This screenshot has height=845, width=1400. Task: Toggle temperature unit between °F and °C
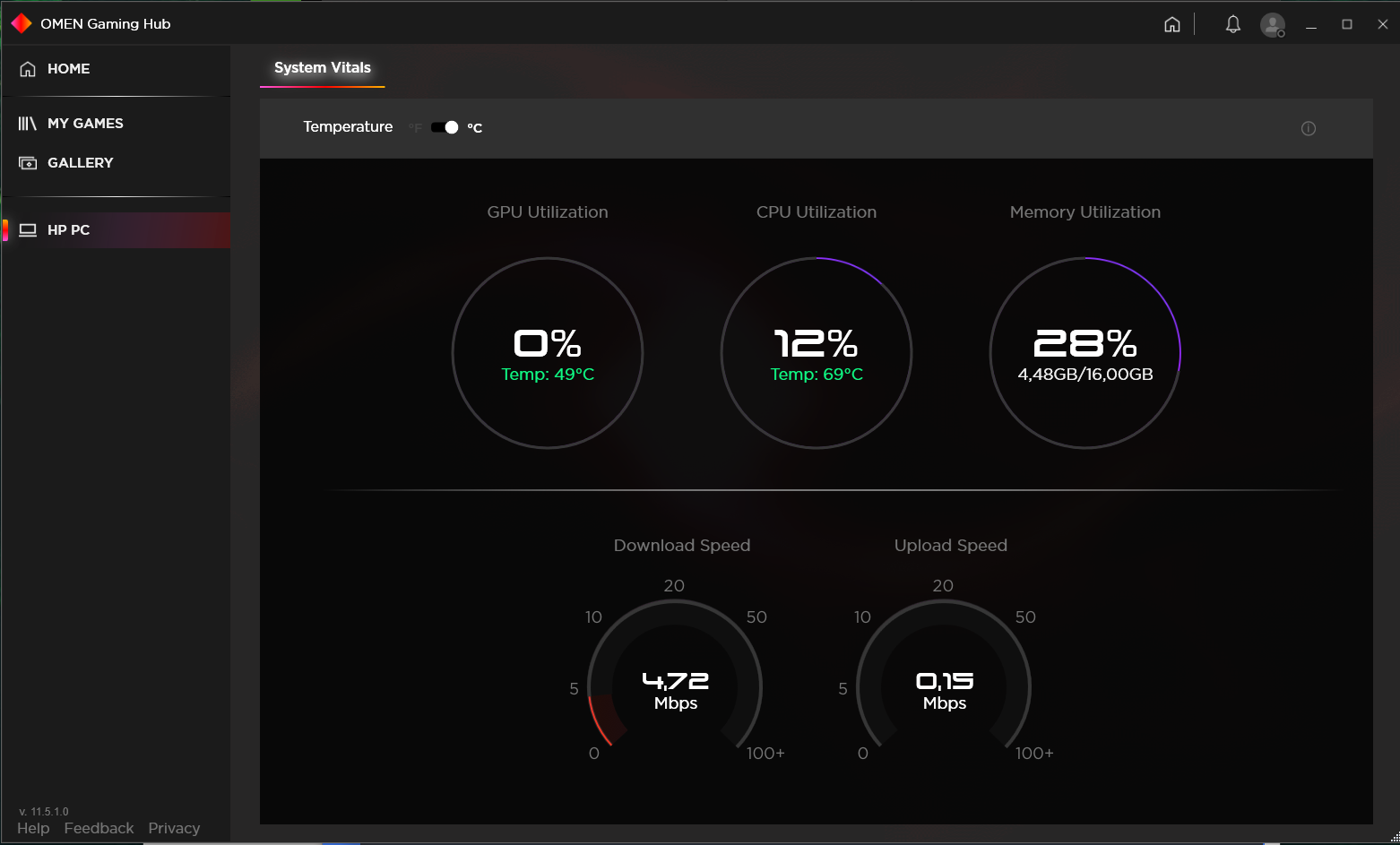445,127
